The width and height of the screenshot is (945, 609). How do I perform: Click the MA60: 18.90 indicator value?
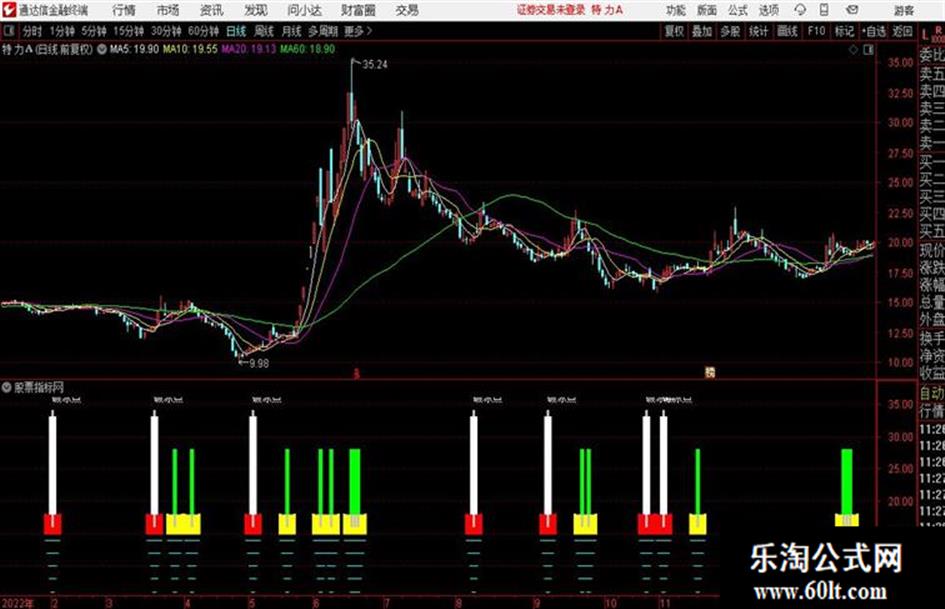[307, 49]
